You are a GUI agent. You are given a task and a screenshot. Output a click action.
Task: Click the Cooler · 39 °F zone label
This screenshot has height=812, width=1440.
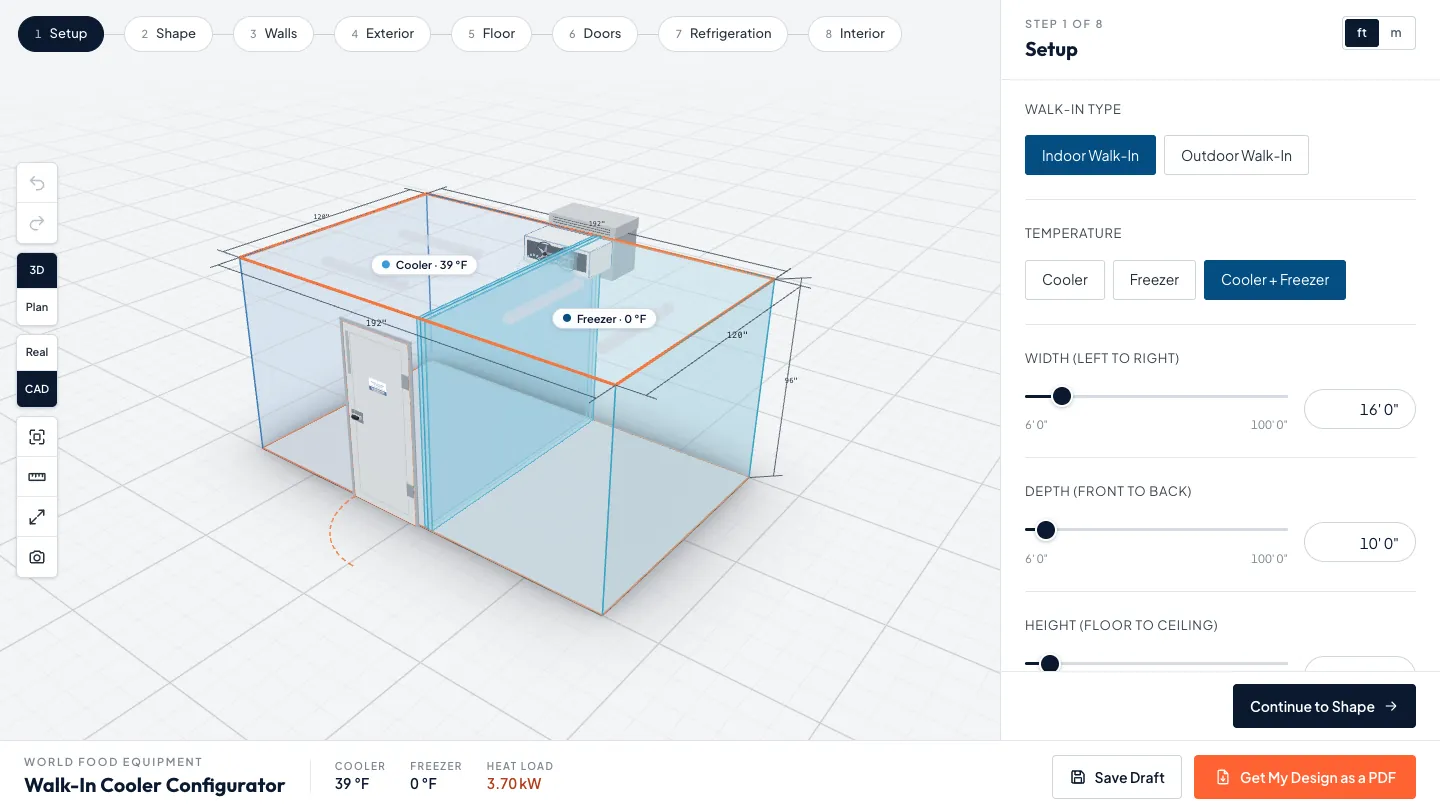tap(424, 265)
